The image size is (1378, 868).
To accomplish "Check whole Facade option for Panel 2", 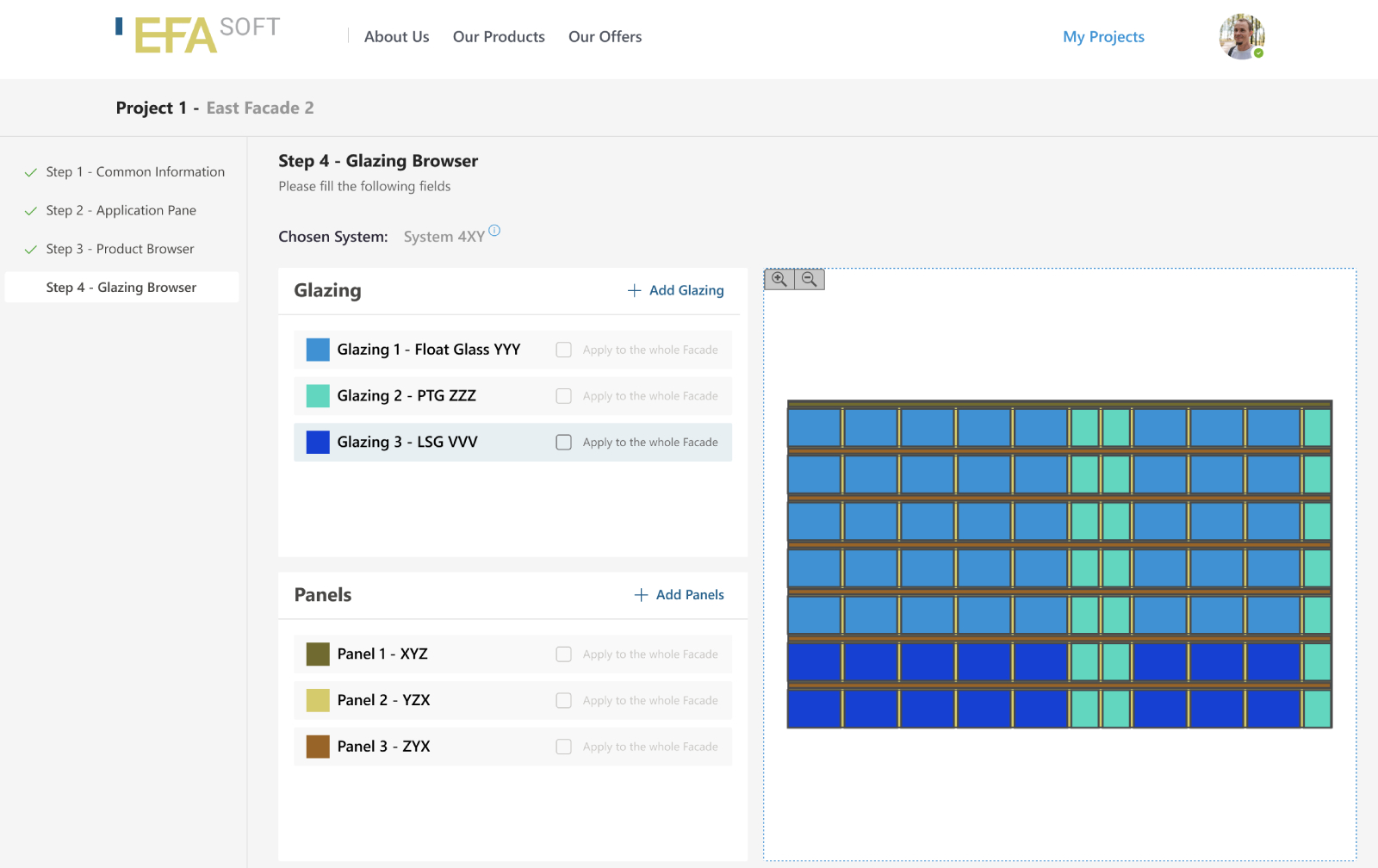I will click(563, 700).
